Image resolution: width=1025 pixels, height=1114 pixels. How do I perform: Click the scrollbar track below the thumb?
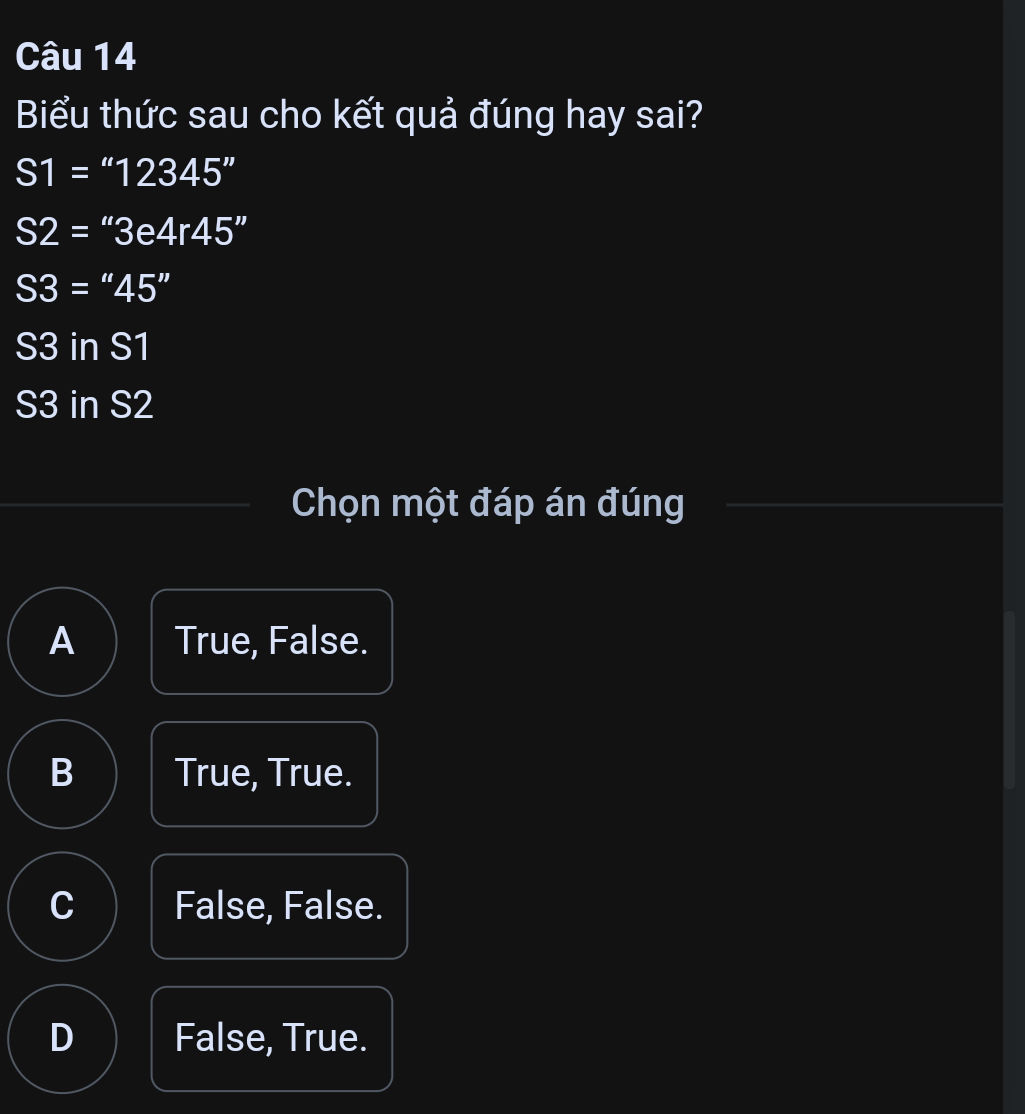1009,952
